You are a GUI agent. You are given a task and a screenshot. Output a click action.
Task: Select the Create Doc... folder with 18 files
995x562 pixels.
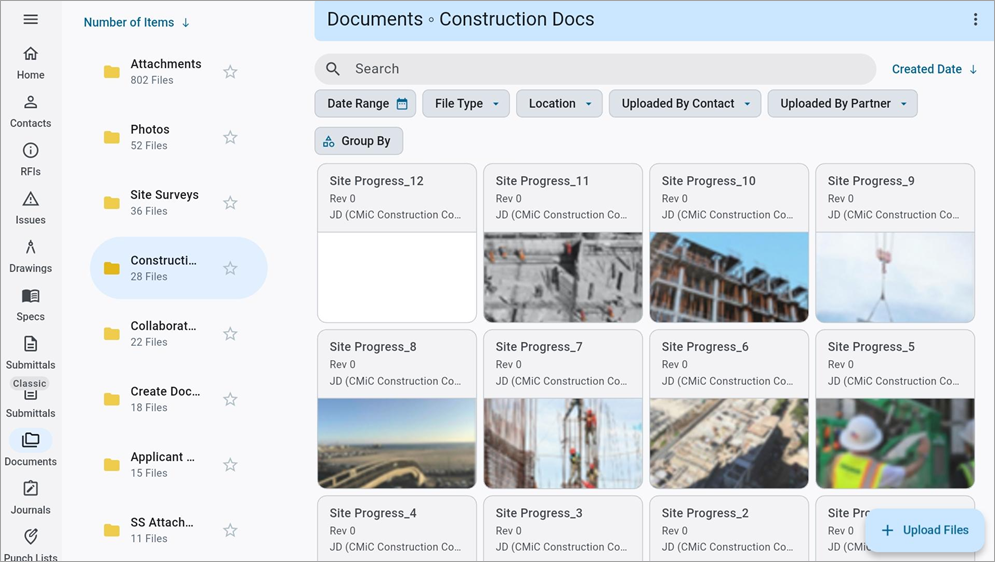pyautogui.click(x=178, y=399)
